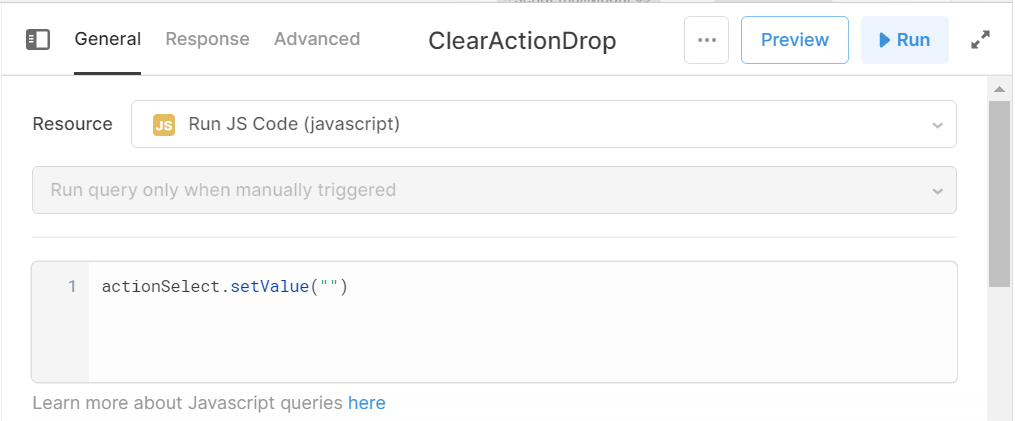Click the Preview button

click(x=794, y=40)
